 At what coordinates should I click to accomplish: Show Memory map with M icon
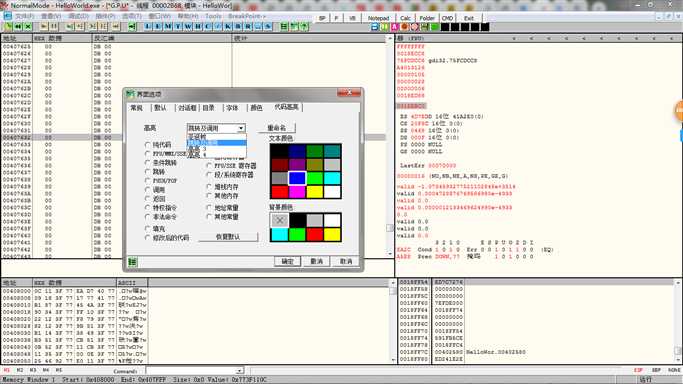[x=168, y=27]
